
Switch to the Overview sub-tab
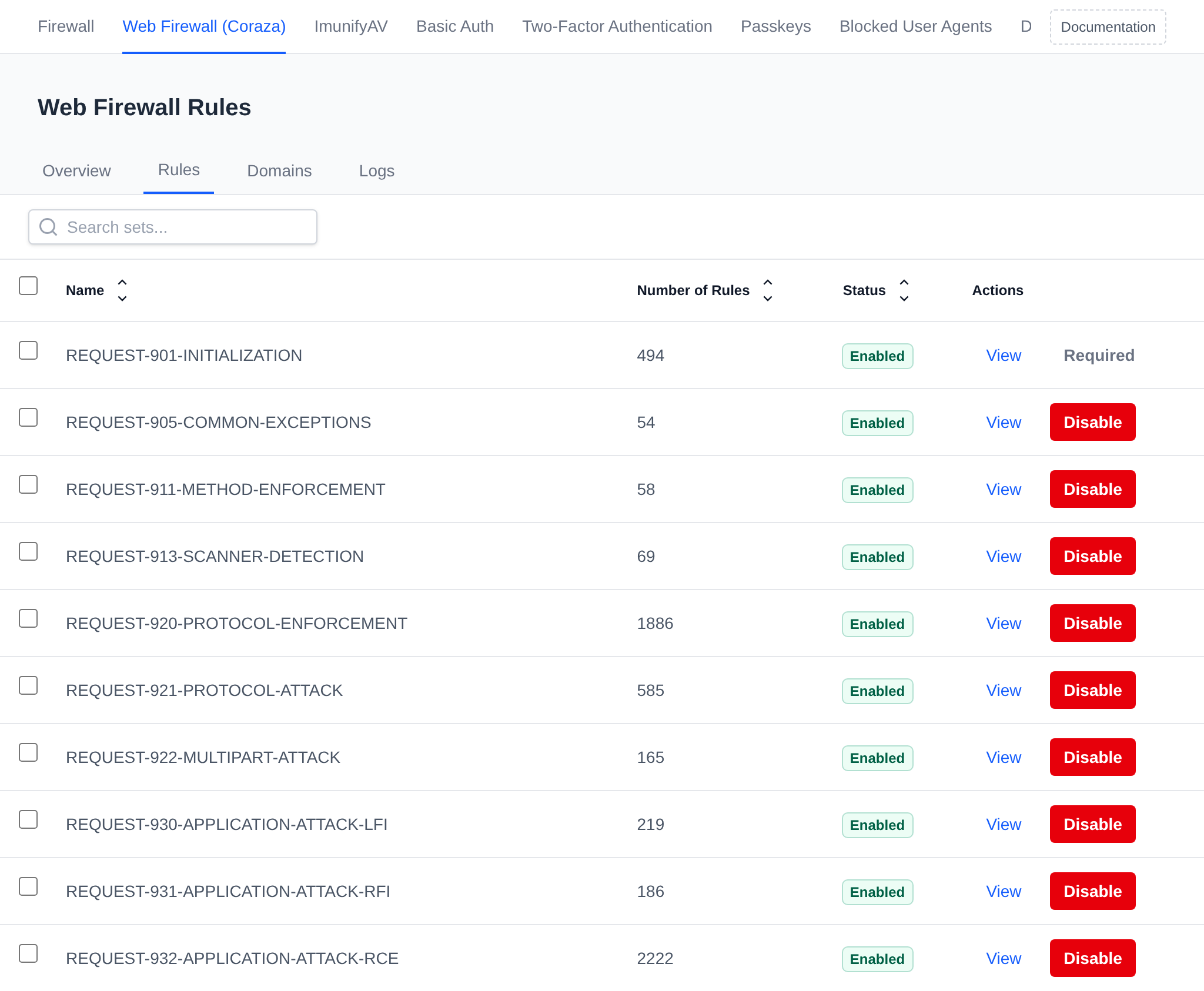point(76,171)
